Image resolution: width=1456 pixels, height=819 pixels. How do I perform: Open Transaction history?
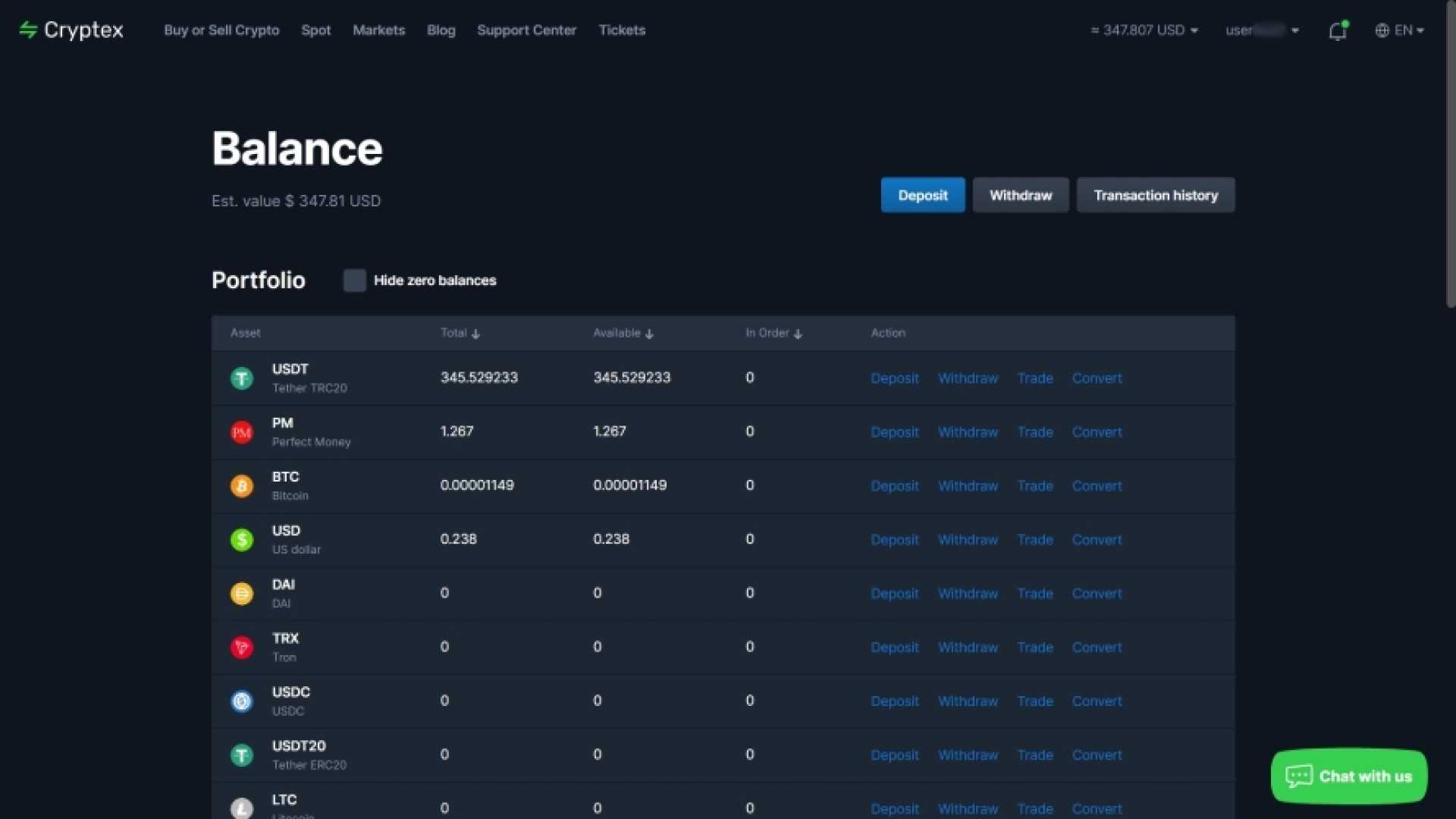pyautogui.click(x=1156, y=195)
